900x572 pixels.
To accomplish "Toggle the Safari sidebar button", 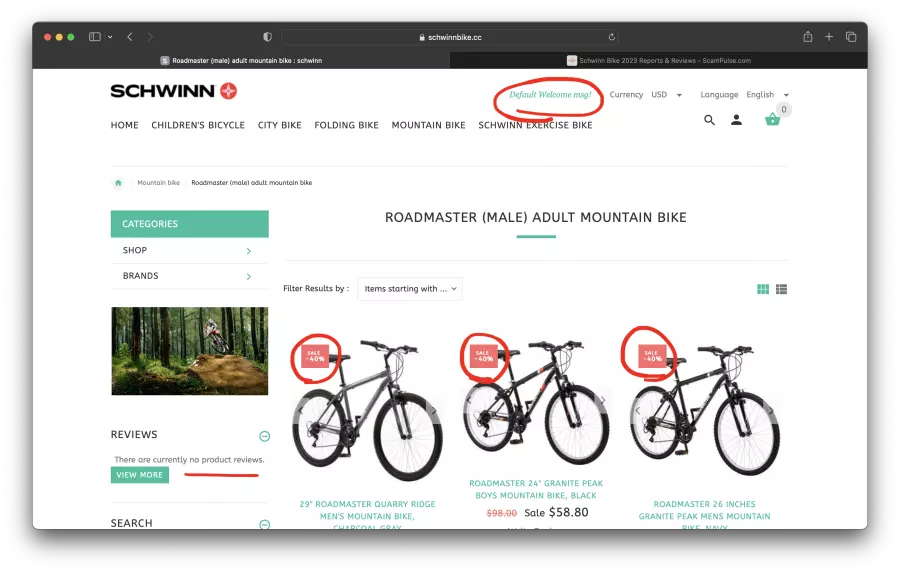I will pos(95,37).
